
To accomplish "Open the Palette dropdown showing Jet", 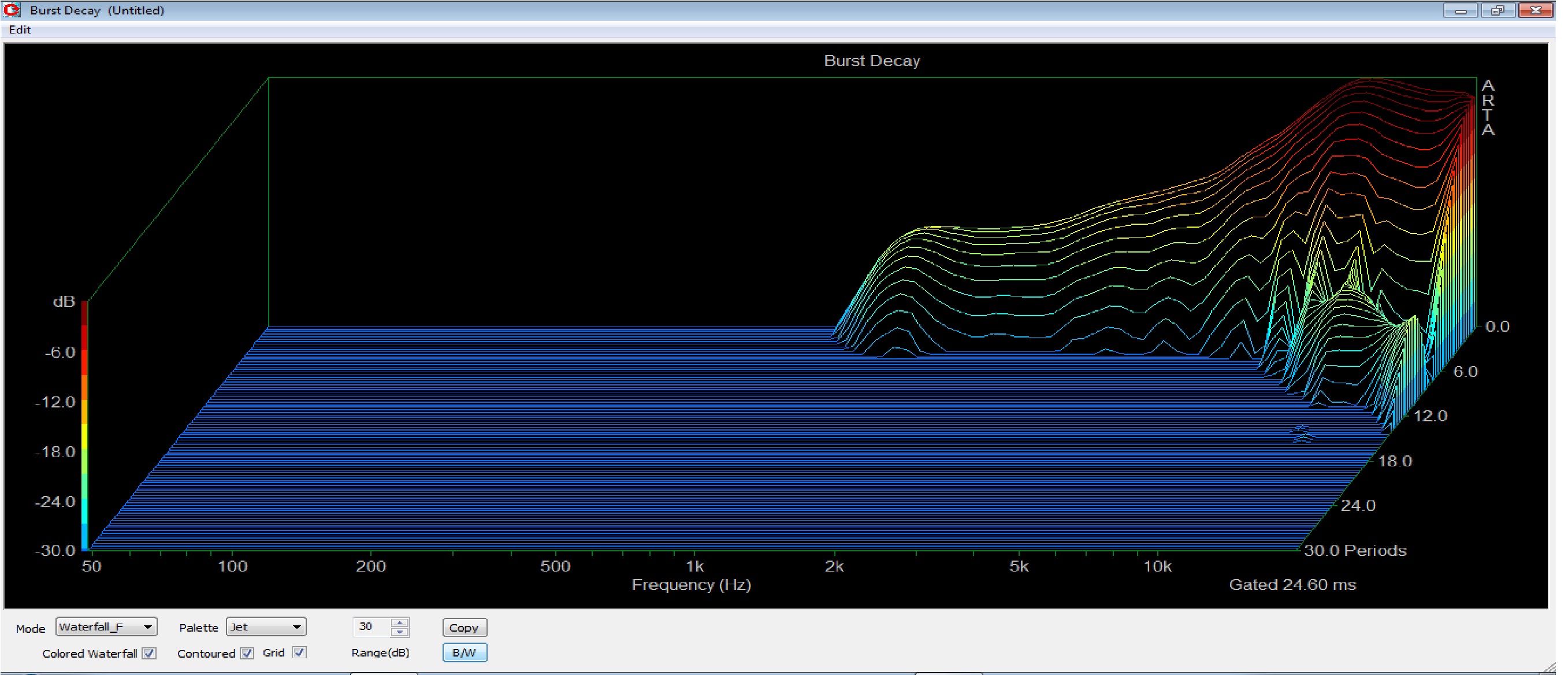I will coord(266,627).
